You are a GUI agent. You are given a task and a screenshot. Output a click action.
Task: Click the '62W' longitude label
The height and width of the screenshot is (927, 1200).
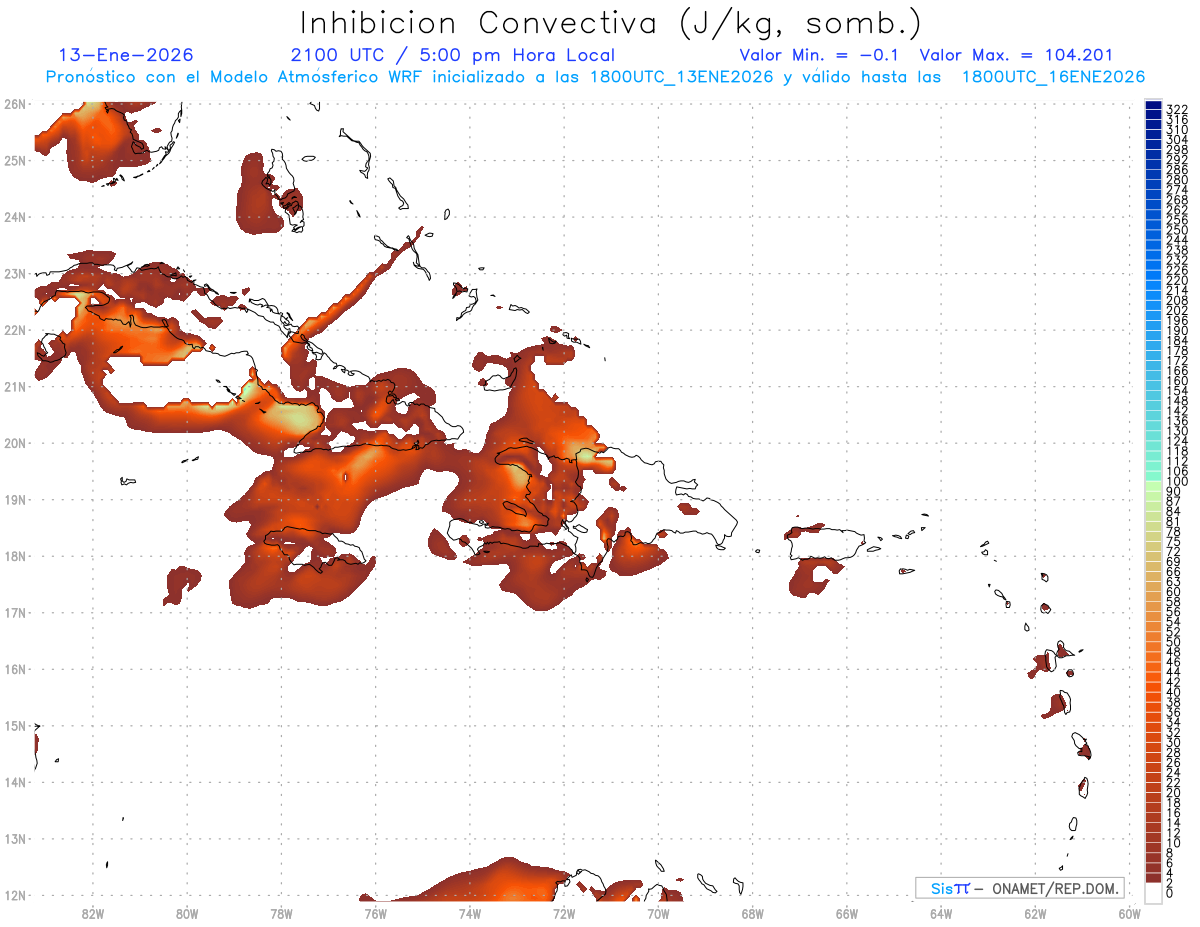point(1036,913)
